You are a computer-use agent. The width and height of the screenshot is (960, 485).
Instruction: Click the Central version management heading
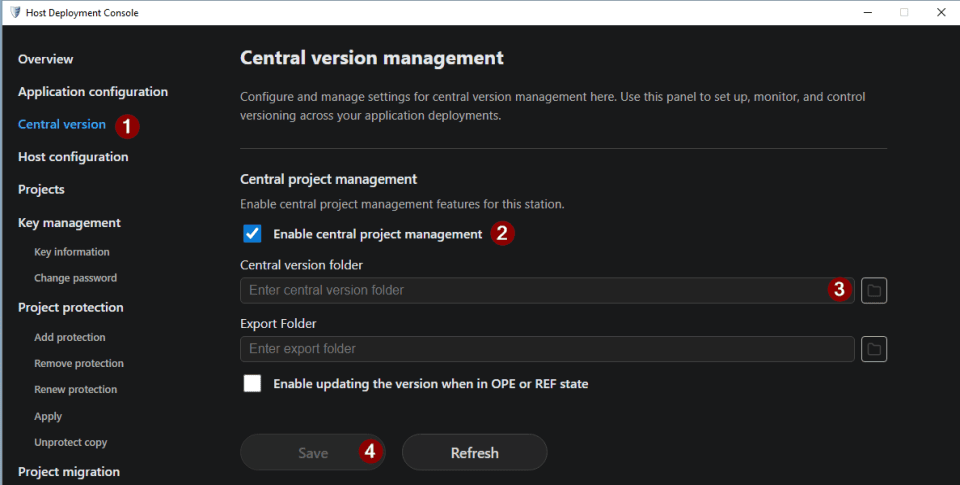coord(372,58)
